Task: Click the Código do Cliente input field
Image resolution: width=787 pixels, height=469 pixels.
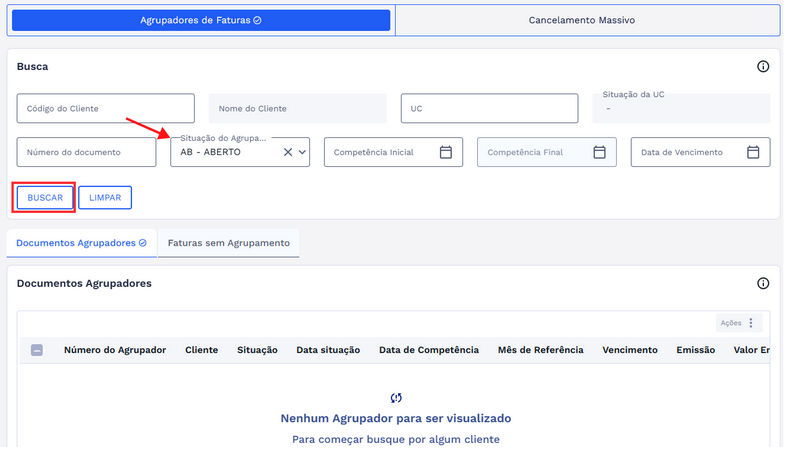Action: tap(105, 108)
